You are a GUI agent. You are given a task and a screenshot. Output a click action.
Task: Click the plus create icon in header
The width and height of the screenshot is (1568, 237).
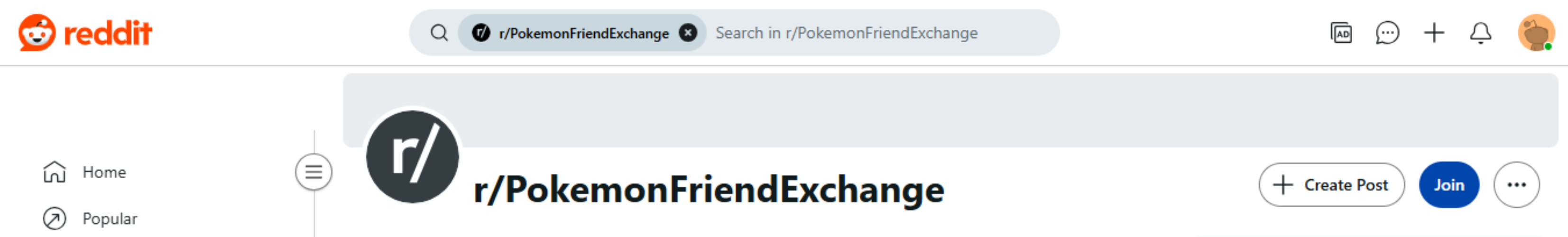coord(1433,33)
